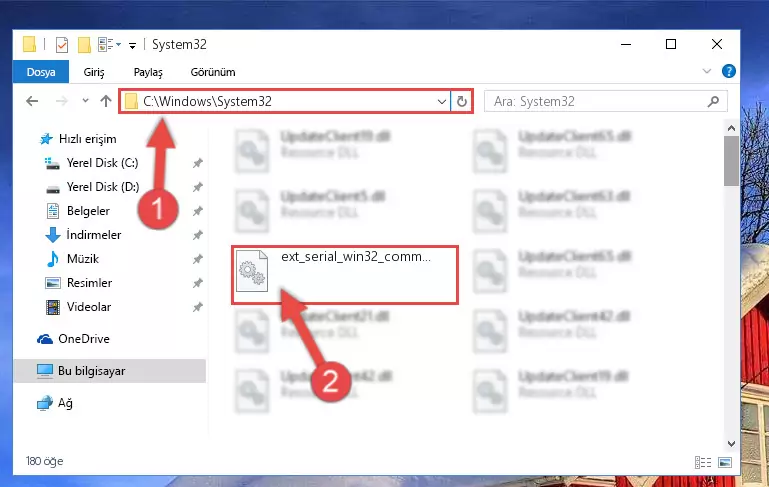This screenshot has width=769, height=487.
Task: Open the Customize Quick Access Toolbar arrow
Action: click(132, 46)
